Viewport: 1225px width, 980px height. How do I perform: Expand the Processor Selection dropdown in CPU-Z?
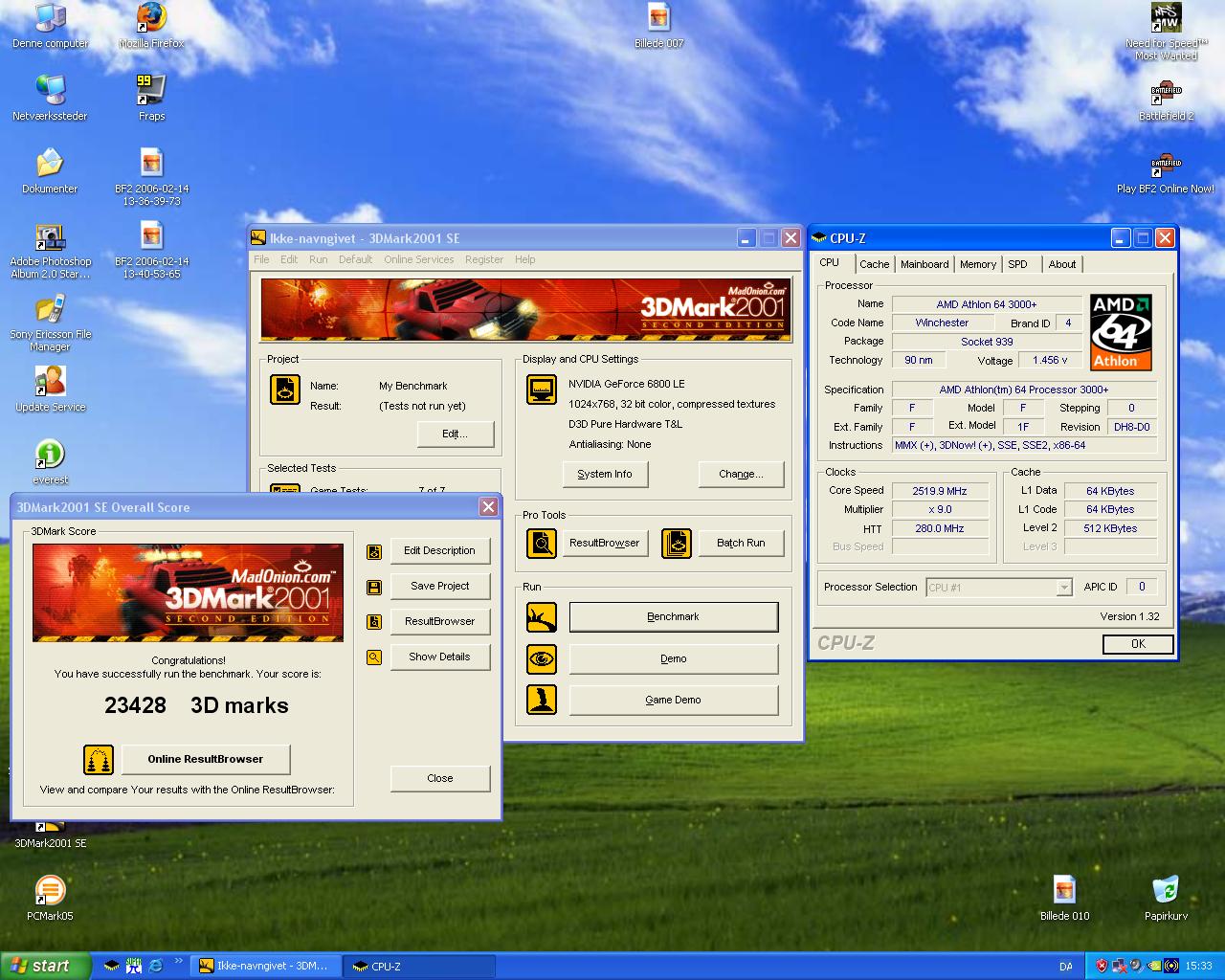click(1063, 588)
